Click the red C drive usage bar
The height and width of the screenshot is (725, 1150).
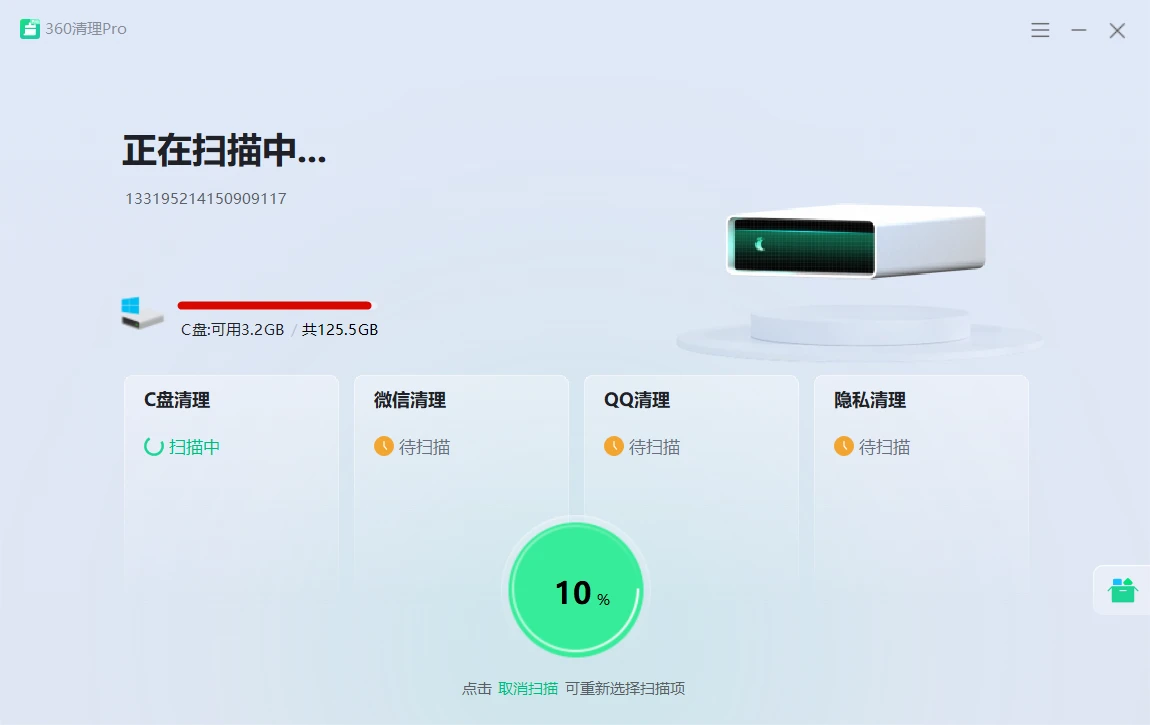click(x=274, y=305)
